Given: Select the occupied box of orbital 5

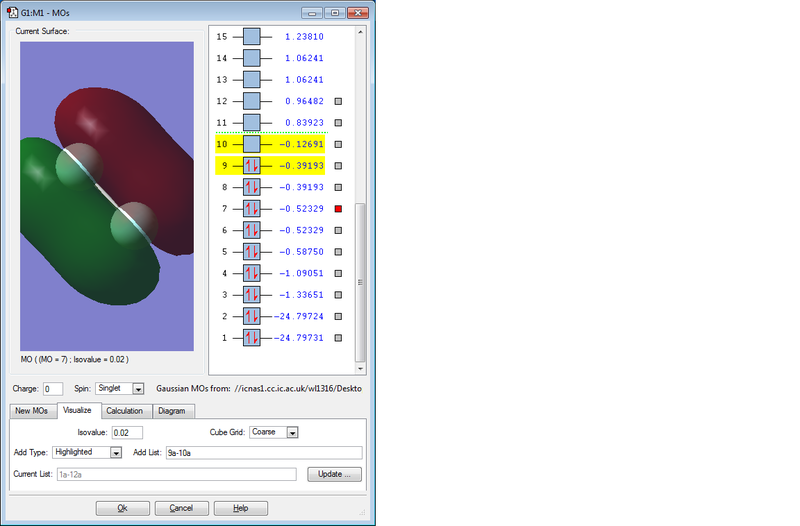Looking at the screenshot, I should (x=252, y=252).
